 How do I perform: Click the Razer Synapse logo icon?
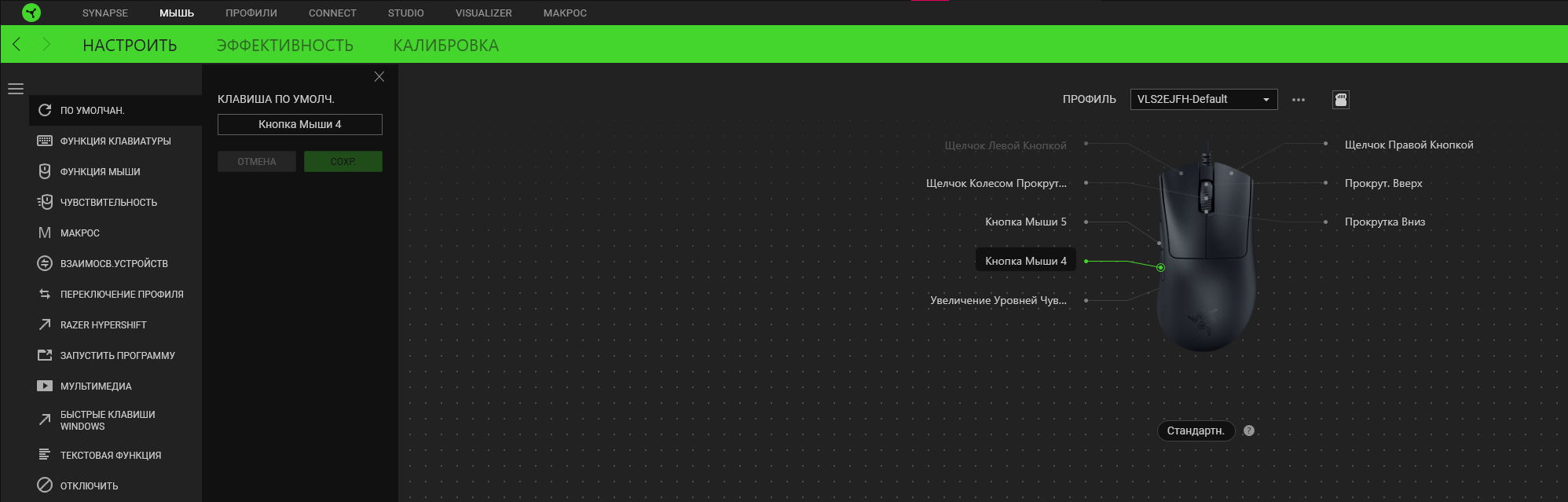click(x=31, y=13)
